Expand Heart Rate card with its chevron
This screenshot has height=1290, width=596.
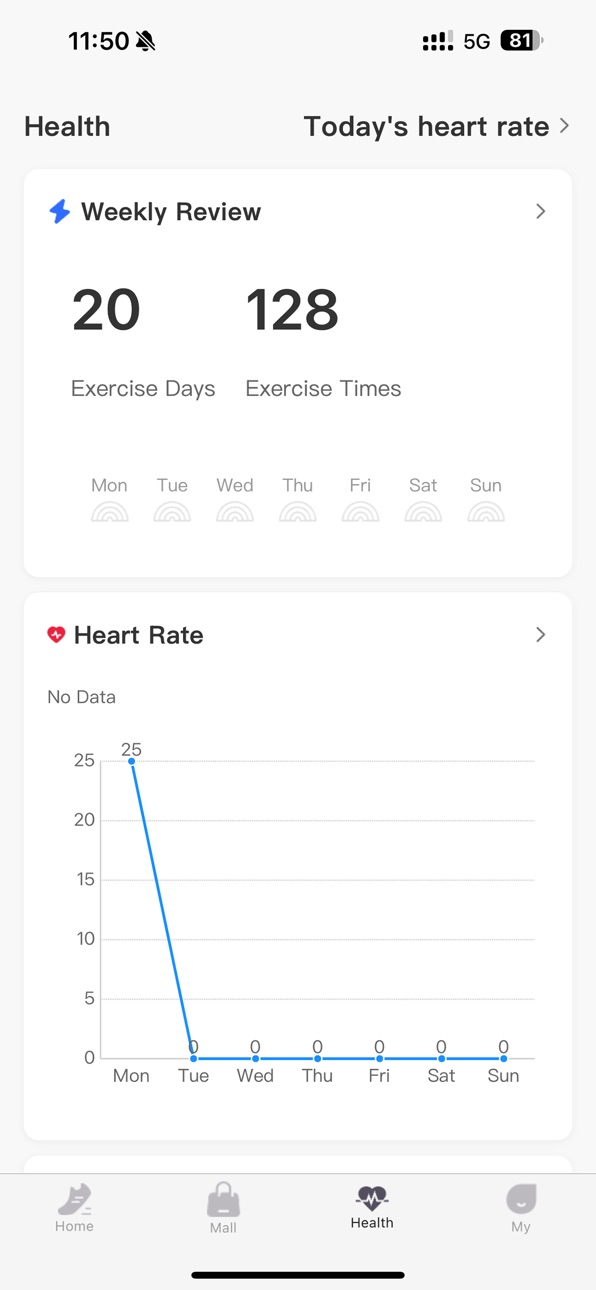540,635
